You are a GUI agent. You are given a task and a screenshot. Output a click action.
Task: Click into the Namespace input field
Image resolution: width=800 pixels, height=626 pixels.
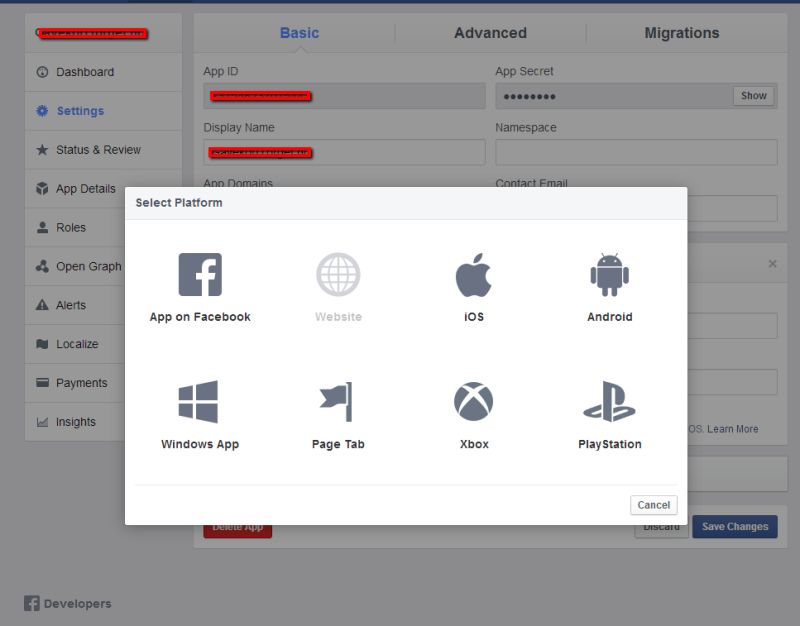634,152
